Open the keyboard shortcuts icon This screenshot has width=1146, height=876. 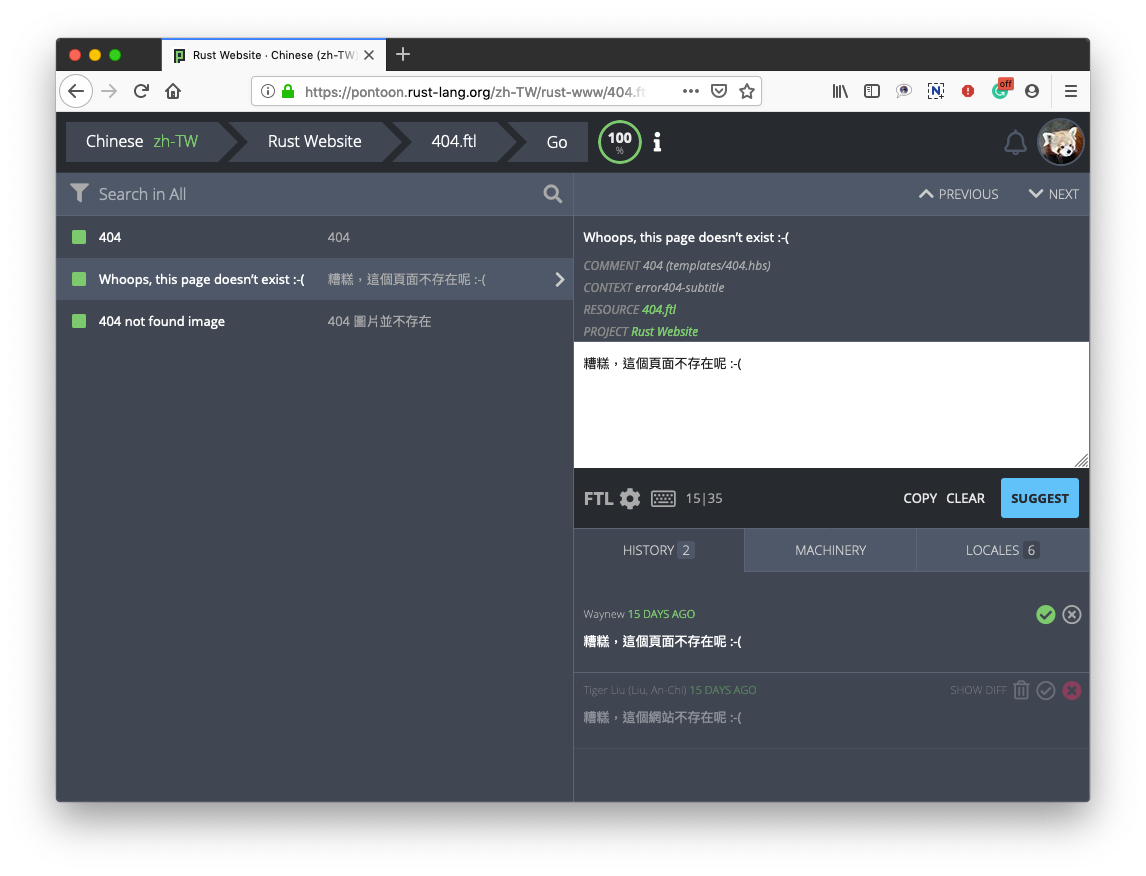[x=663, y=498]
